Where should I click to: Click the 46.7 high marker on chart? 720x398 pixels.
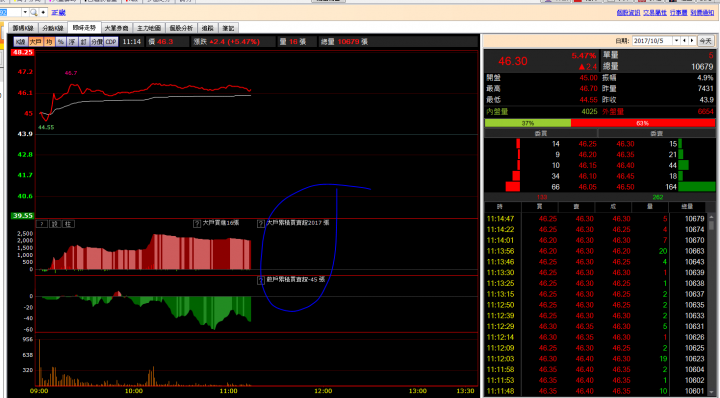[x=71, y=73]
